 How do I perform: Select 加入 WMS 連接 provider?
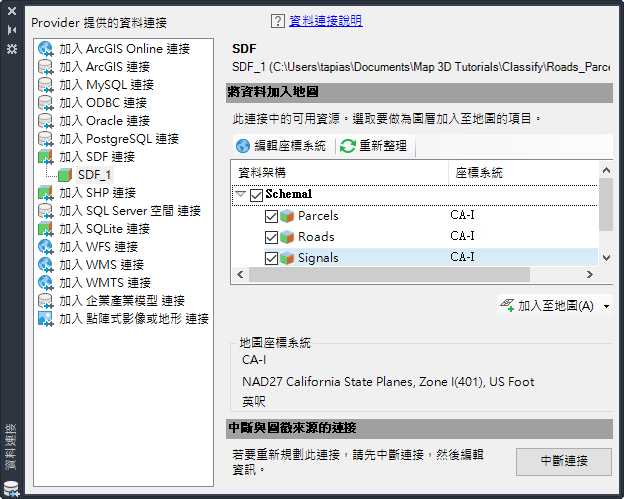[x=101, y=265]
